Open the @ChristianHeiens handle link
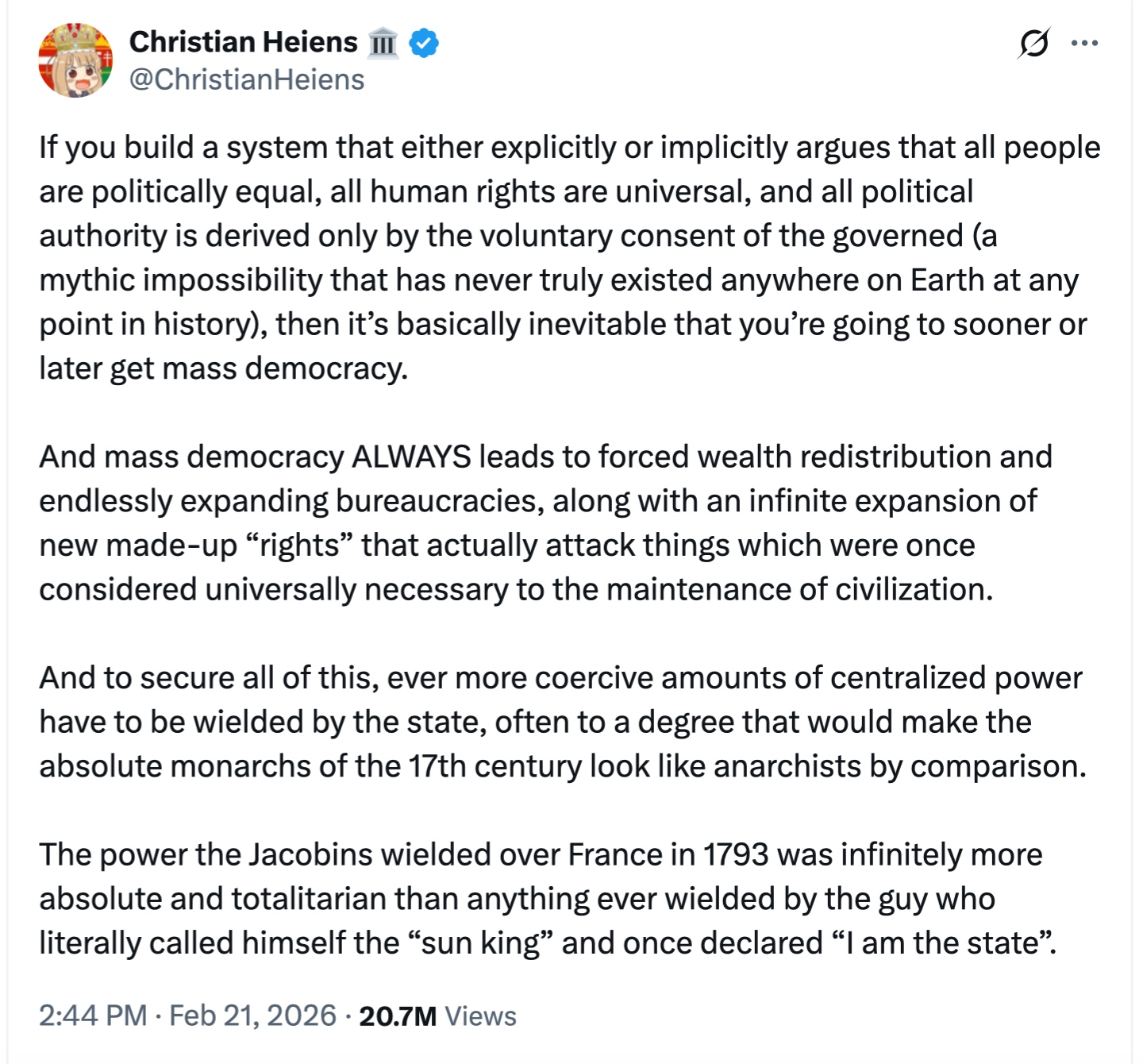 pos(247,79)
